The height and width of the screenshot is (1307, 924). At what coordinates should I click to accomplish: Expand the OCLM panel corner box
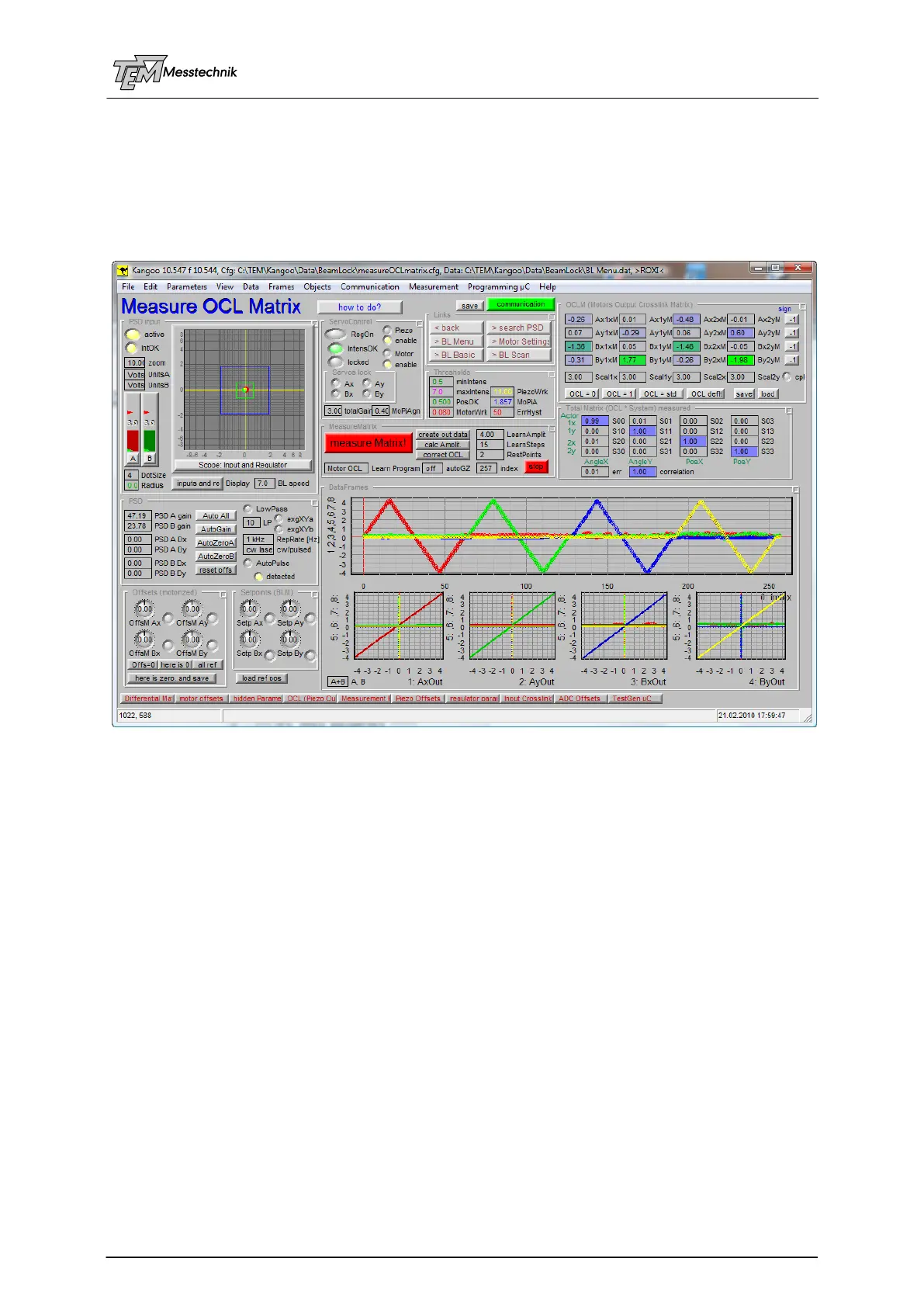(803, 307)
